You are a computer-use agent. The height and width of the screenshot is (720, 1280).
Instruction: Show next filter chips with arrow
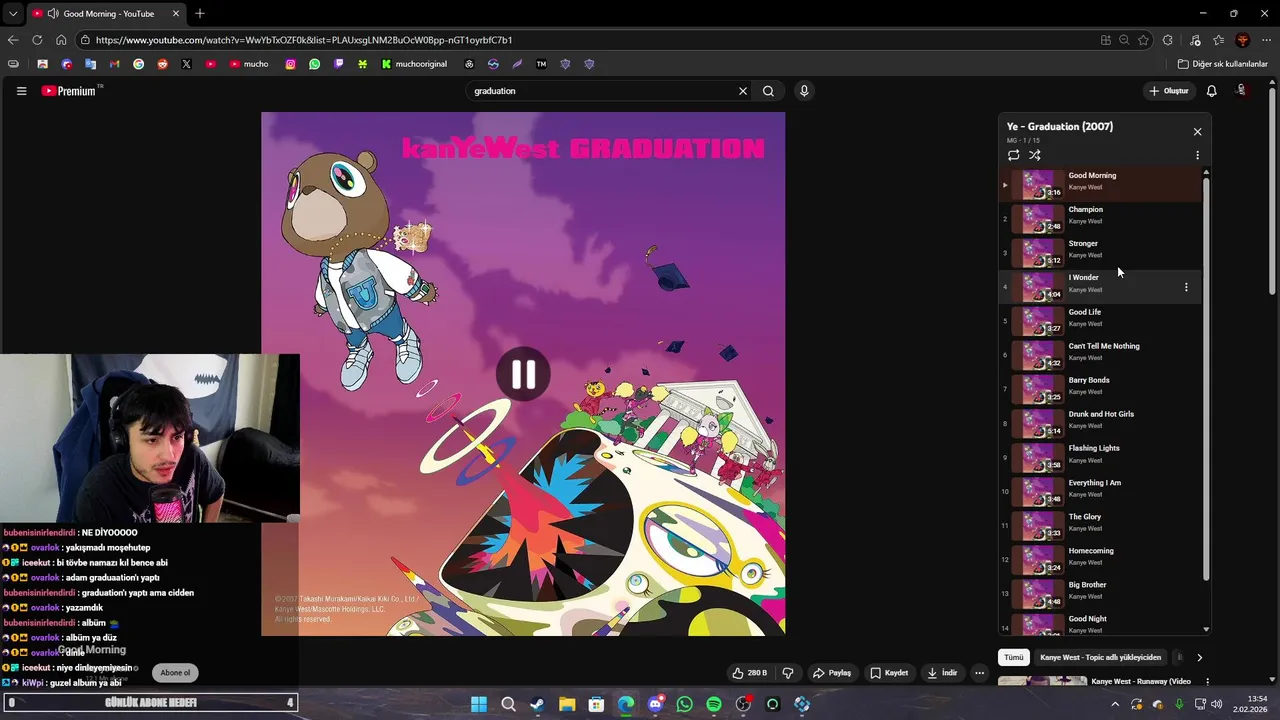(x=1199, y=657)
